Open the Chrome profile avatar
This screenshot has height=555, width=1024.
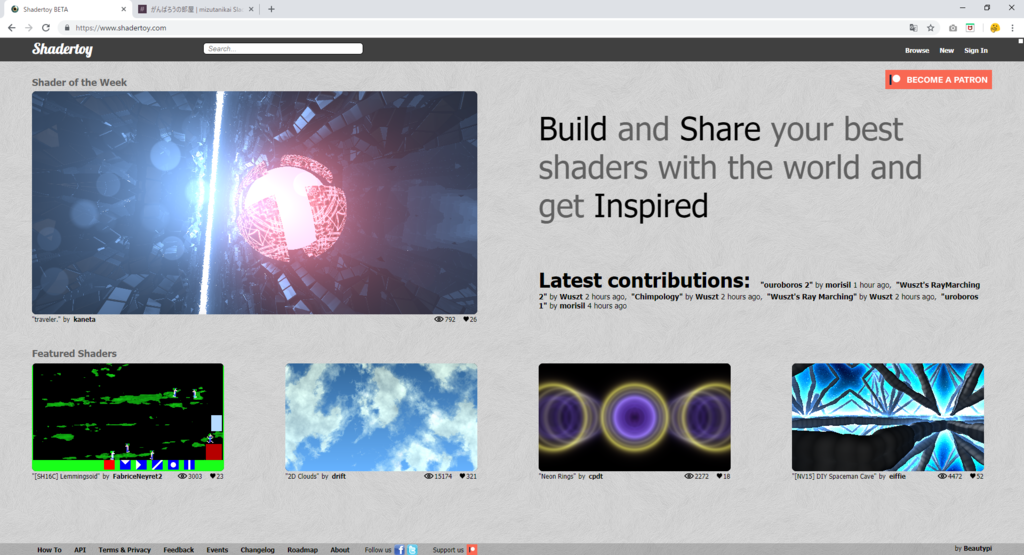995,28
